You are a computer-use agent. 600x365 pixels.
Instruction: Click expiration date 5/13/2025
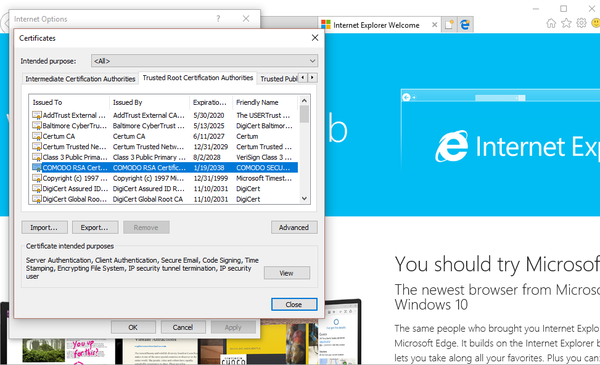point(209,125)
